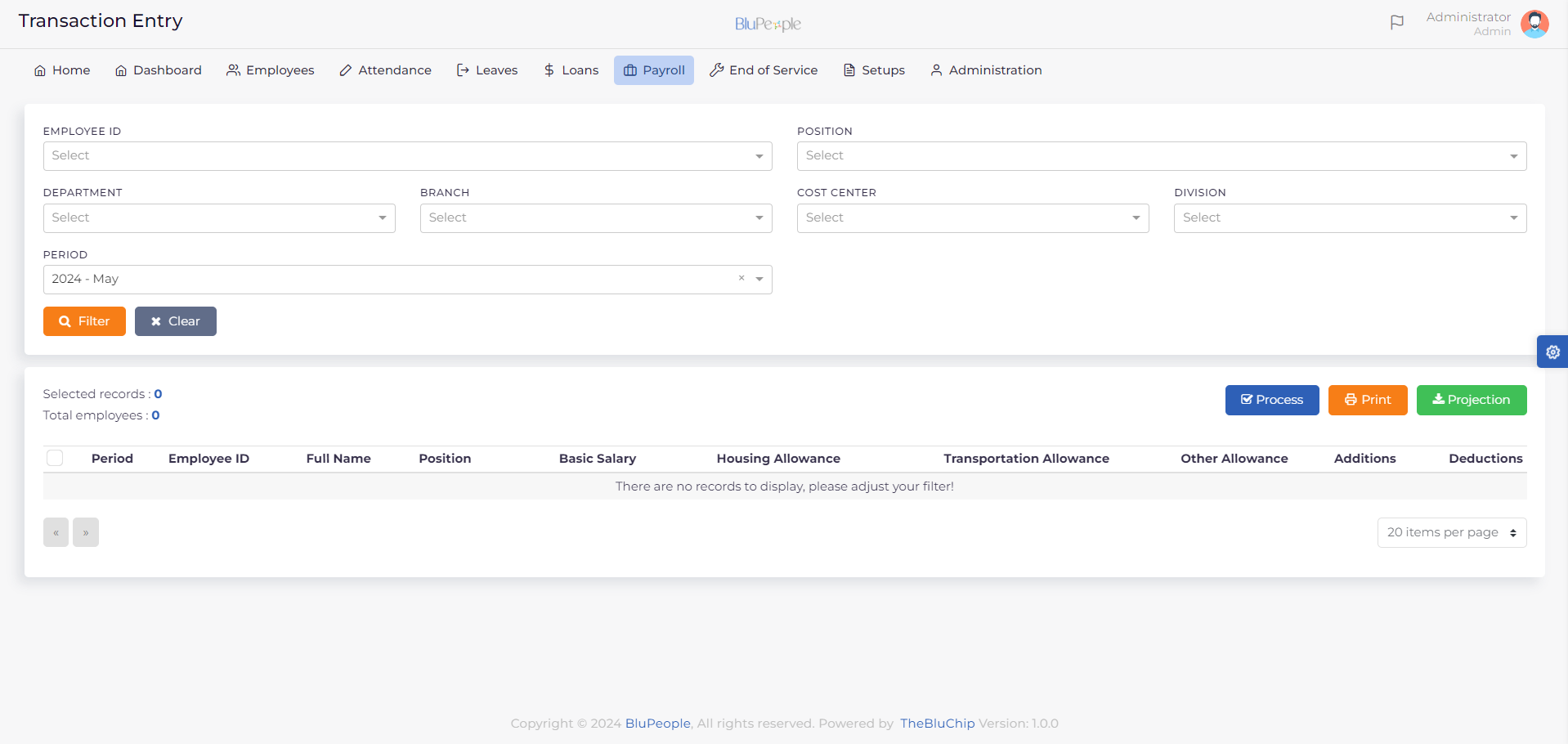Open the settings gear on the right edge
The width and height of the screenshot is (1568, 744).
(1553, 352)
